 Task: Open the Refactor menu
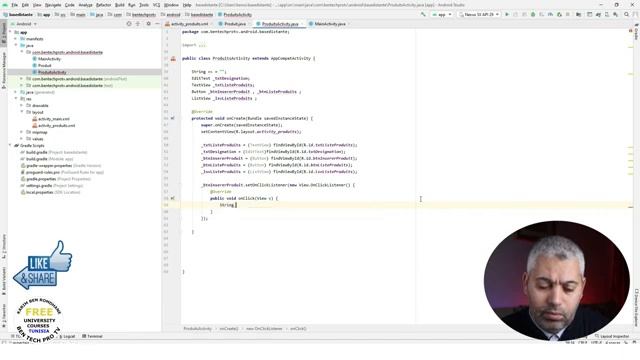(x=103, y=5)
